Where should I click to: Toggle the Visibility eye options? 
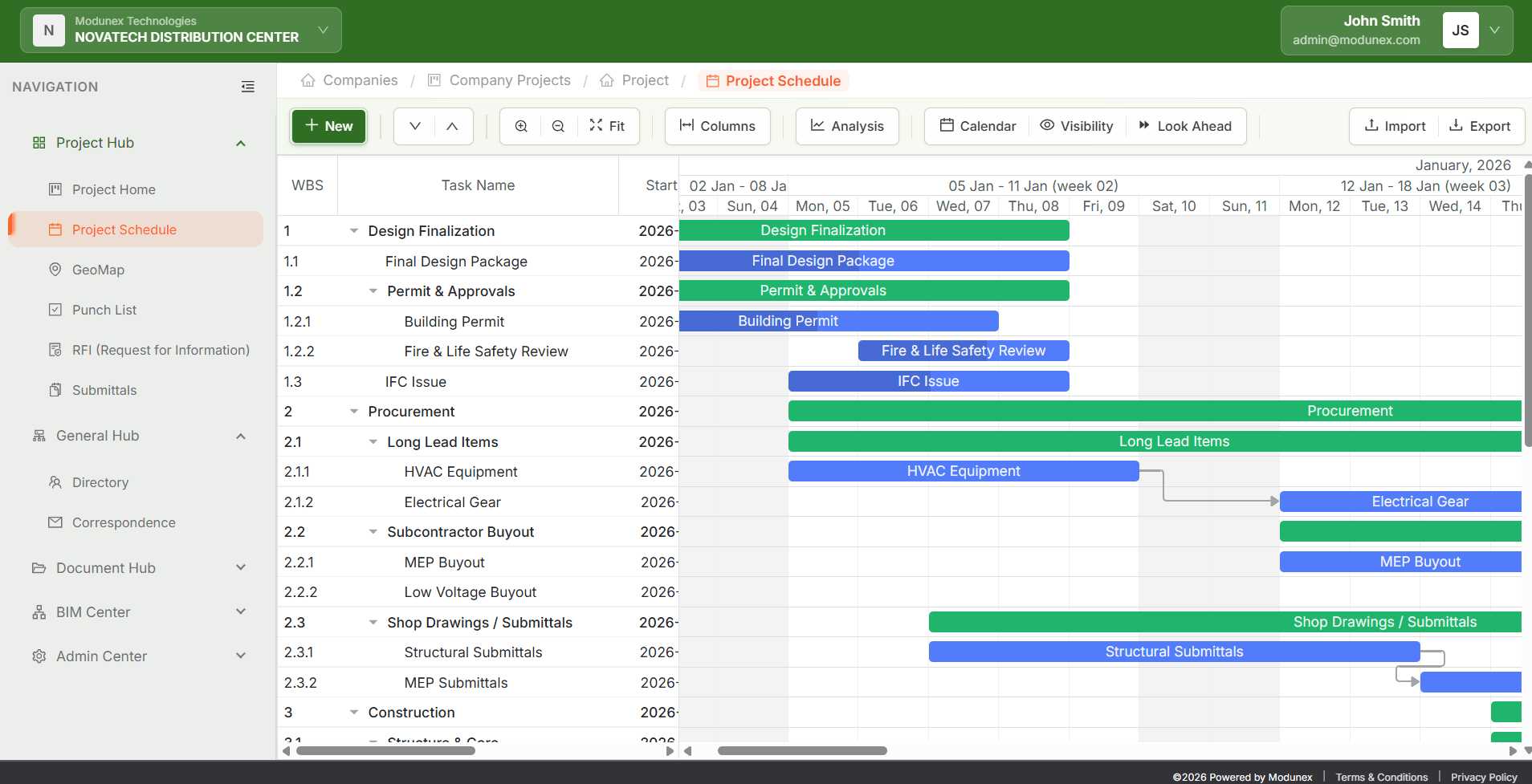[1077, 126]
